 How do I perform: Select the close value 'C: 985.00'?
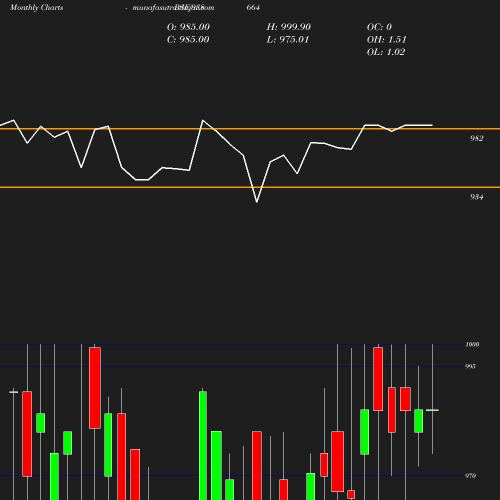188,40
